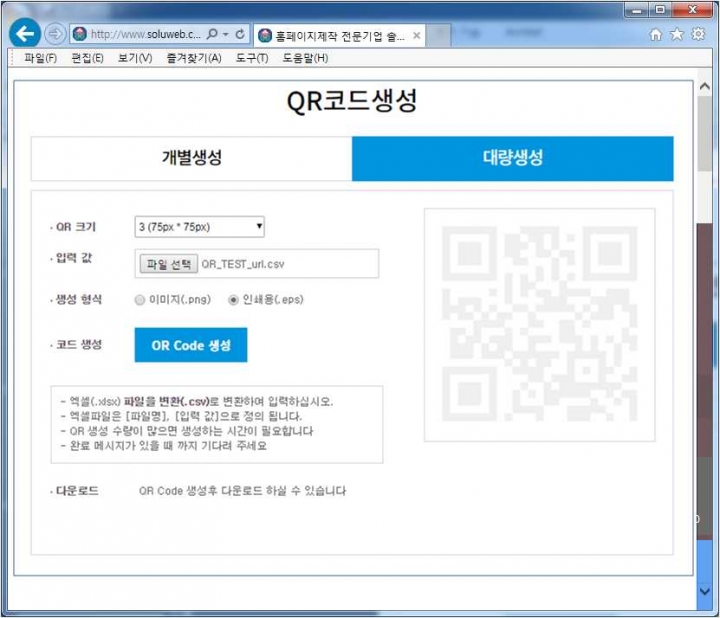Switch to the 대량생성 tab
720x618 pixels.
tap(512, 158)
